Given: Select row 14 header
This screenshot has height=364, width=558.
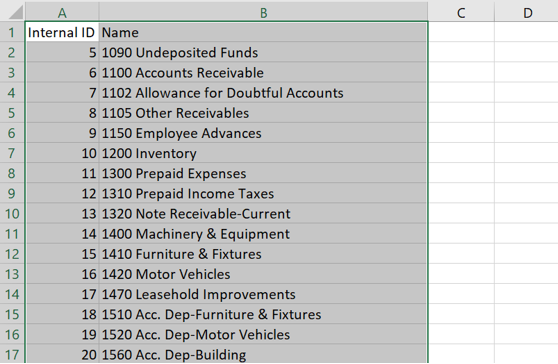Looking at the screenshot, I should [12, 294].
